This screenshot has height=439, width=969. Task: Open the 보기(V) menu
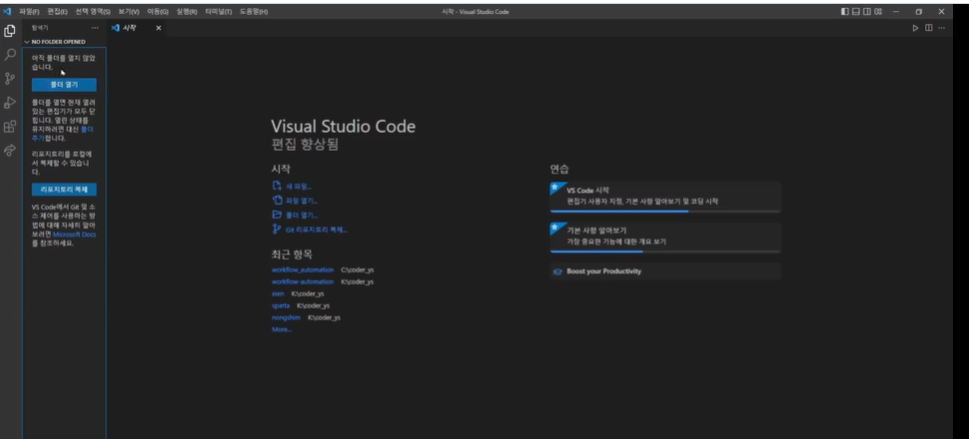point(129,12)
